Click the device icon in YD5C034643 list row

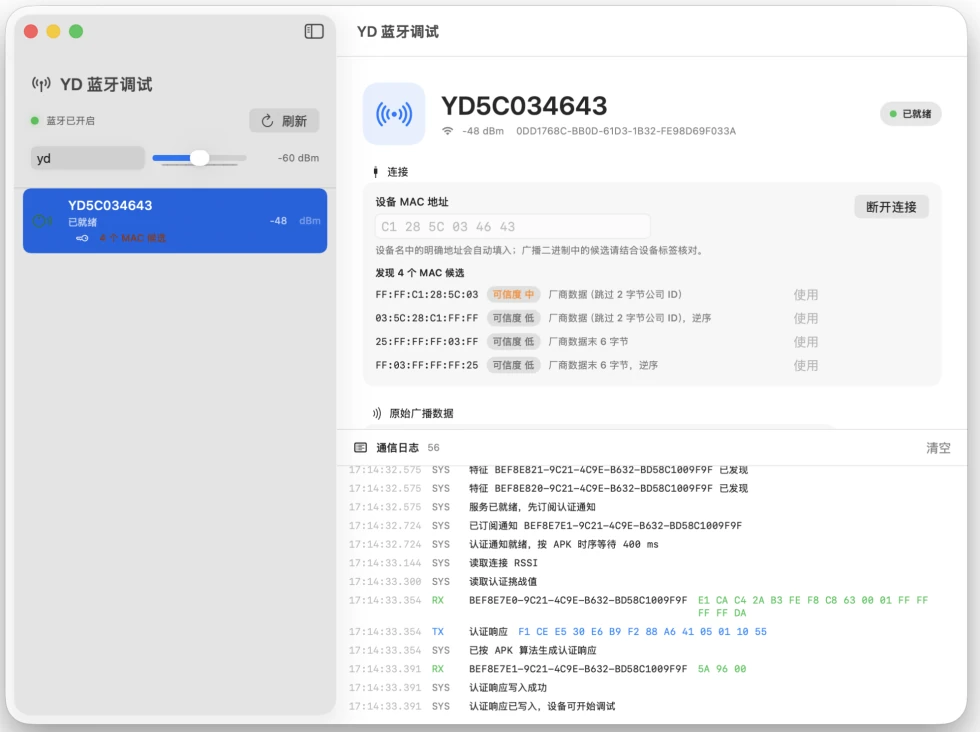click(42, 221)
